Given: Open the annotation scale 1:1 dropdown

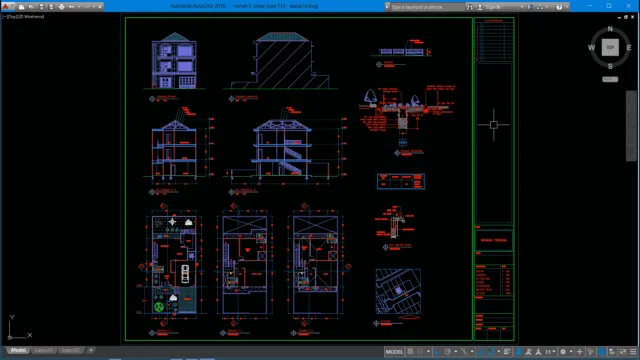Looking at the screenshot, I should pyautogui.click(x=550, y=352).
